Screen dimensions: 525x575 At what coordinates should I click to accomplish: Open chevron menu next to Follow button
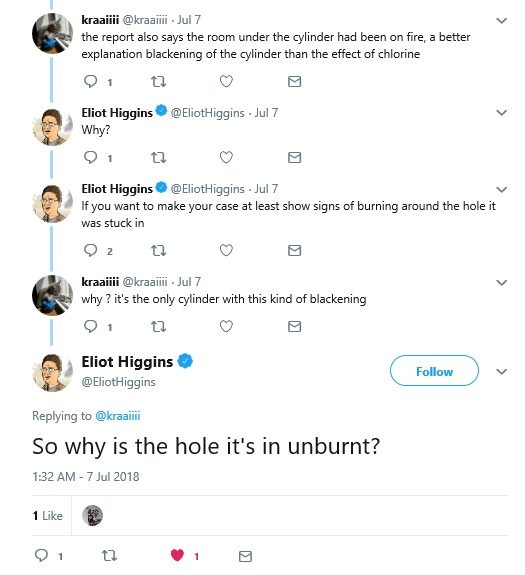(x=501, y=371)
